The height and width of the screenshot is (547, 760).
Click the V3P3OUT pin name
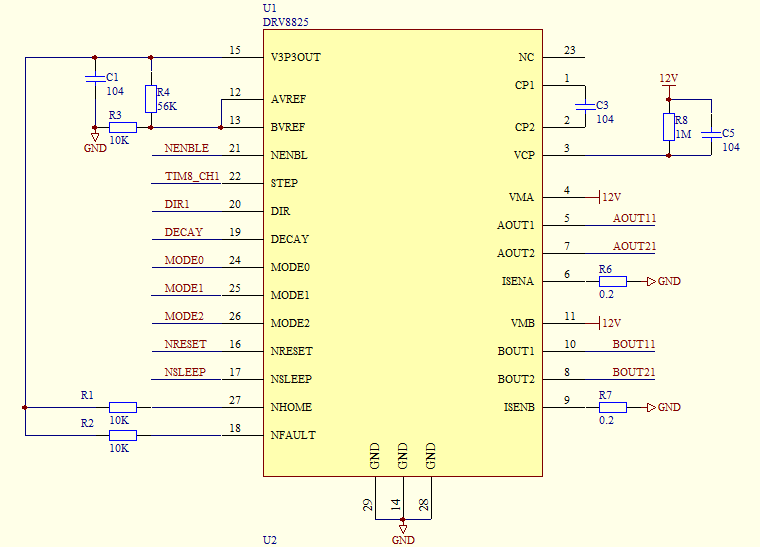click(x=296, y=57)
